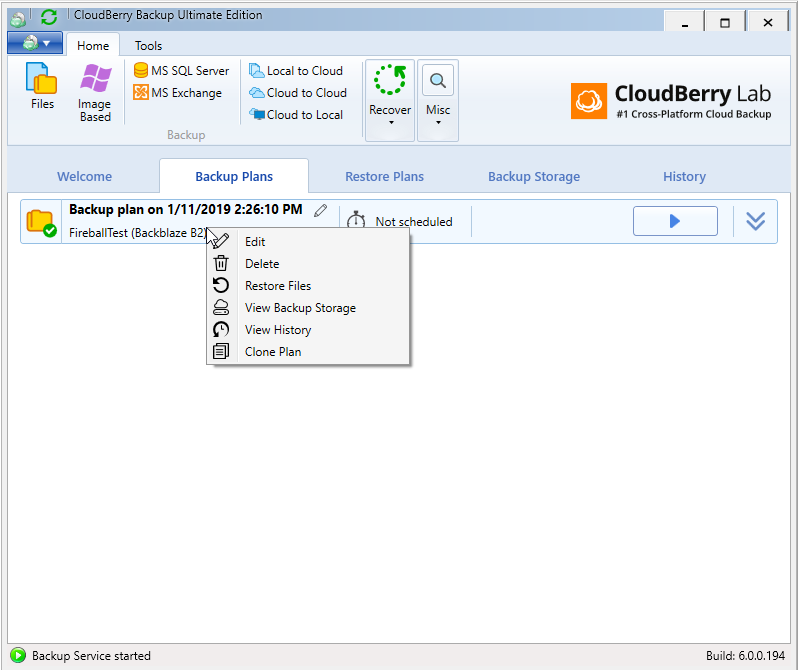The height and width of the screenshot is (670, 798).
Task: Close the CloudBerry Backup window
Action: [767, 22]
